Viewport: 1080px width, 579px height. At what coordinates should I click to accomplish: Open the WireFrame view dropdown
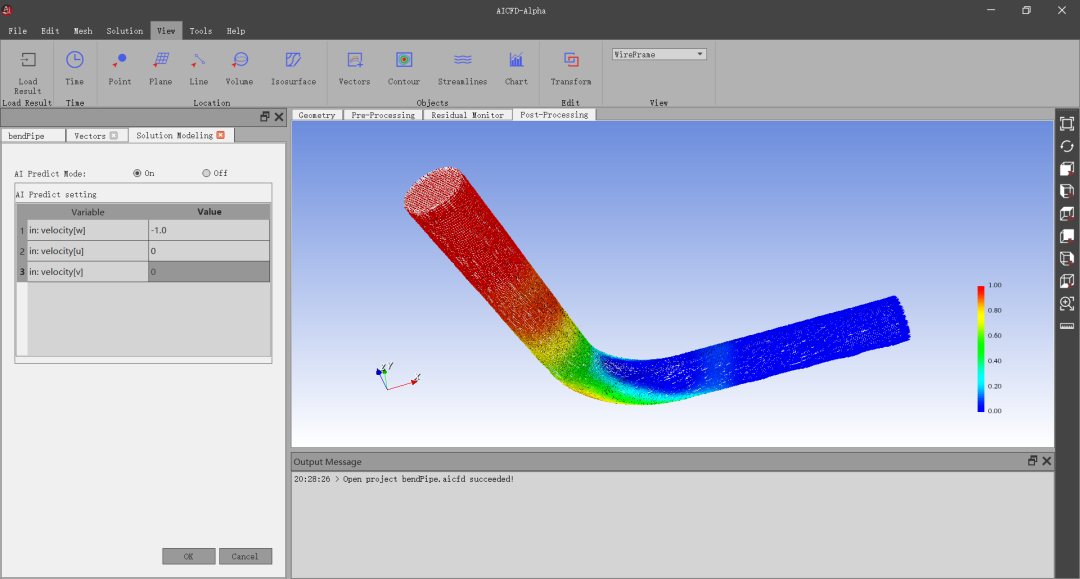click(x=659, y=54)
